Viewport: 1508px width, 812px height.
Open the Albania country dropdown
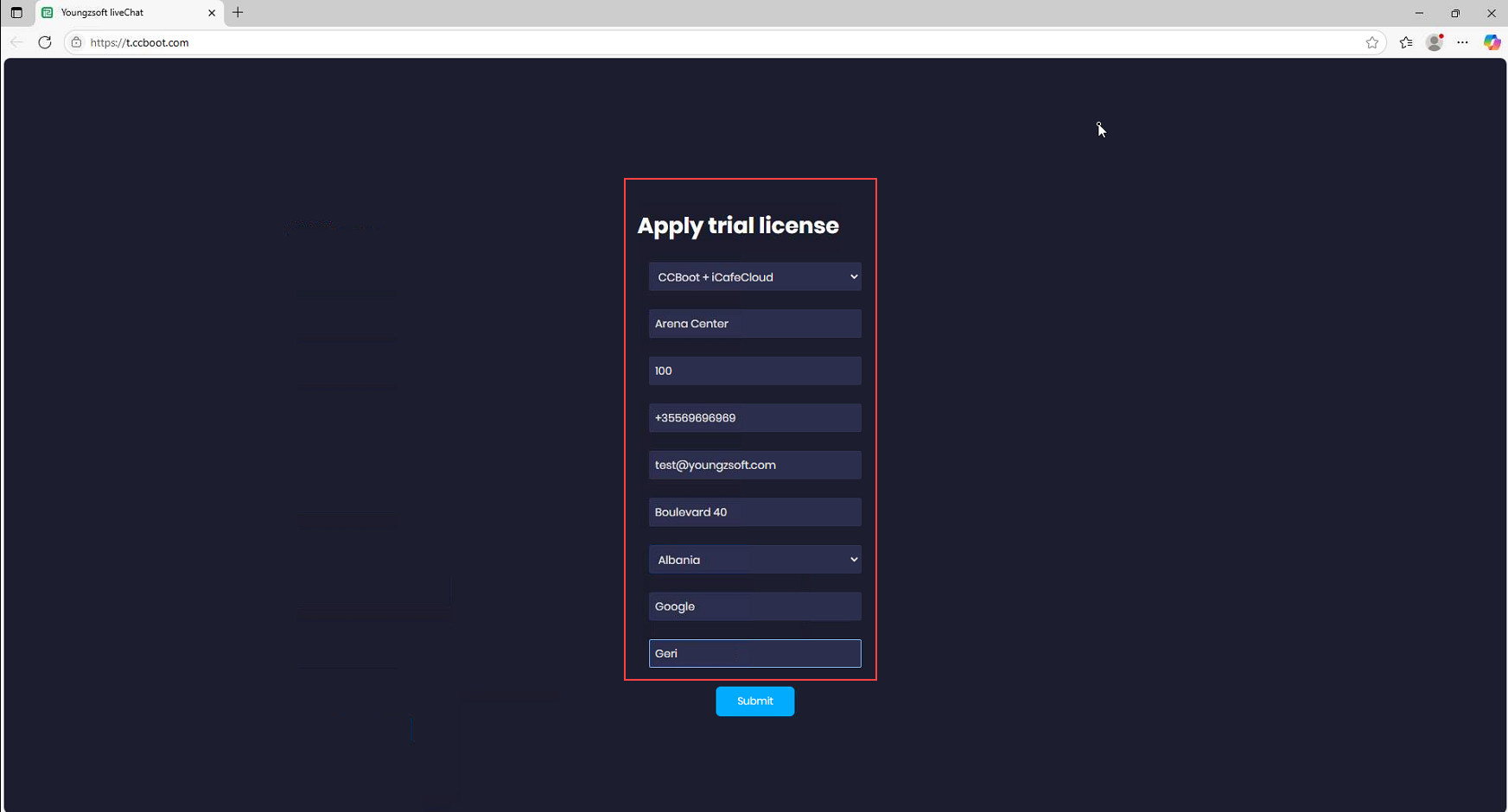[x=754, y=560]
